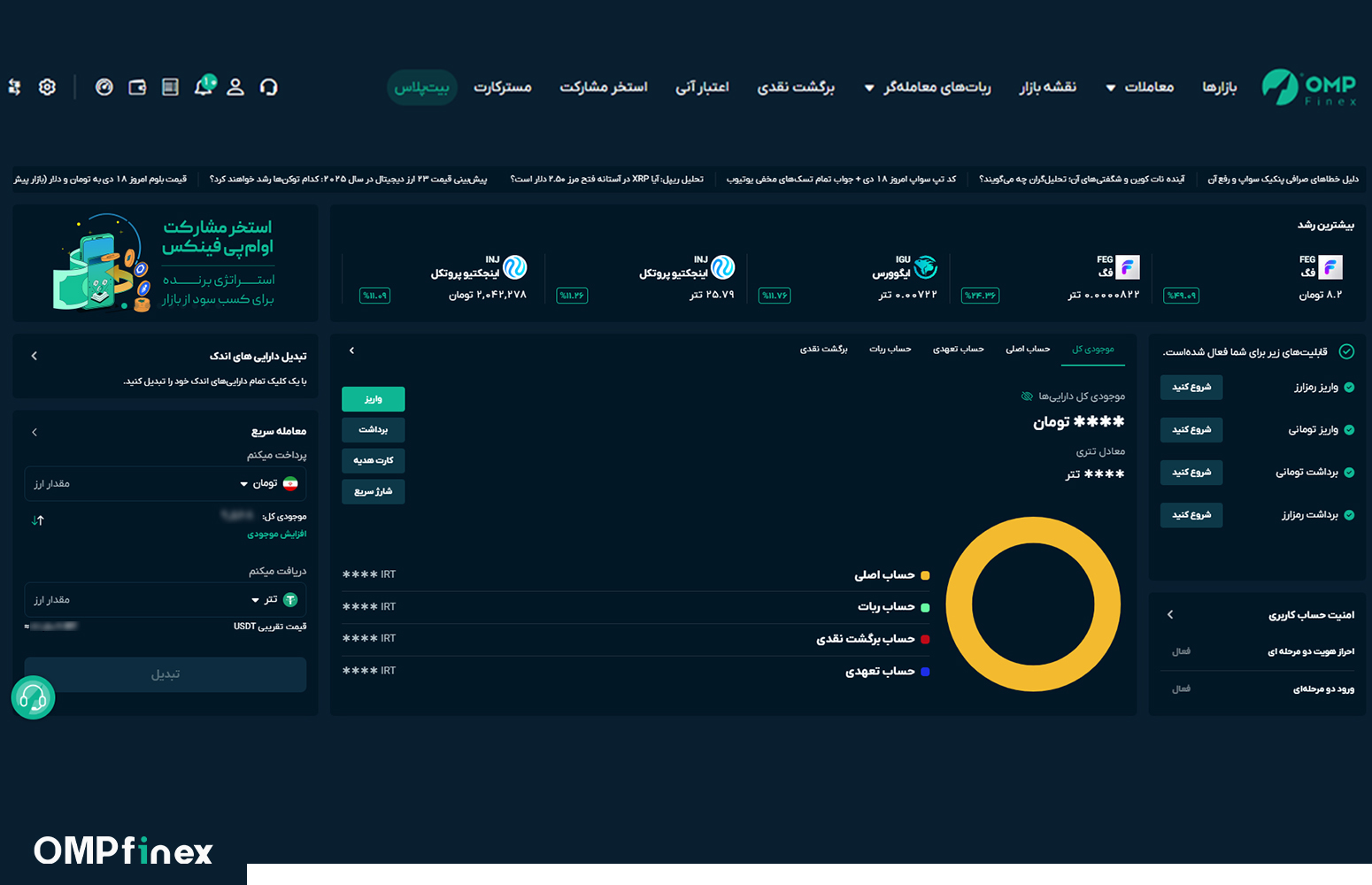Open the user profile icon
Image resolution: width=1372 pixels, height=885 pixels.
point(235,87)
